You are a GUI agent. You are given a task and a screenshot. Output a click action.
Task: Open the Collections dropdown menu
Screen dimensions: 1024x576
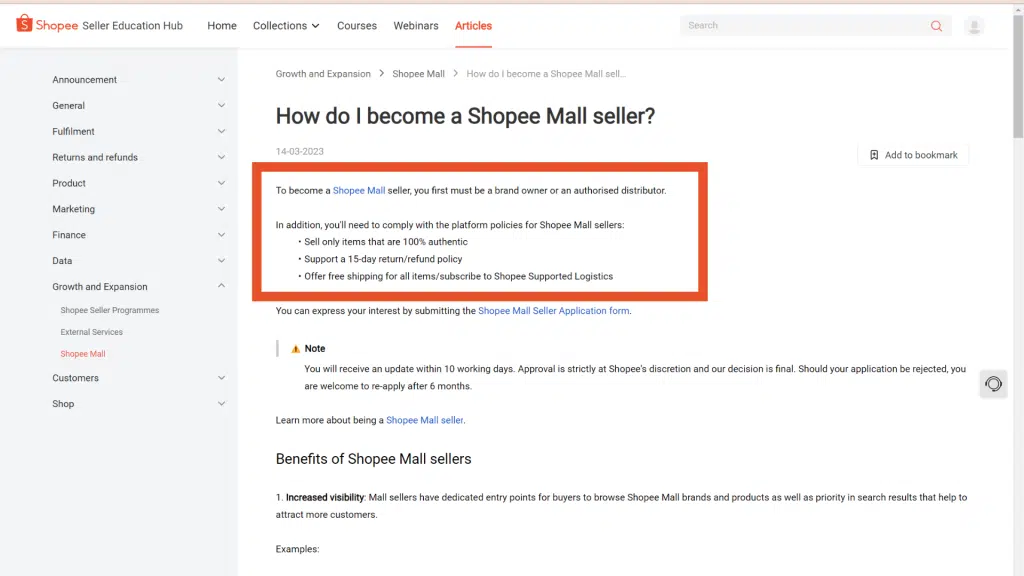286,26
